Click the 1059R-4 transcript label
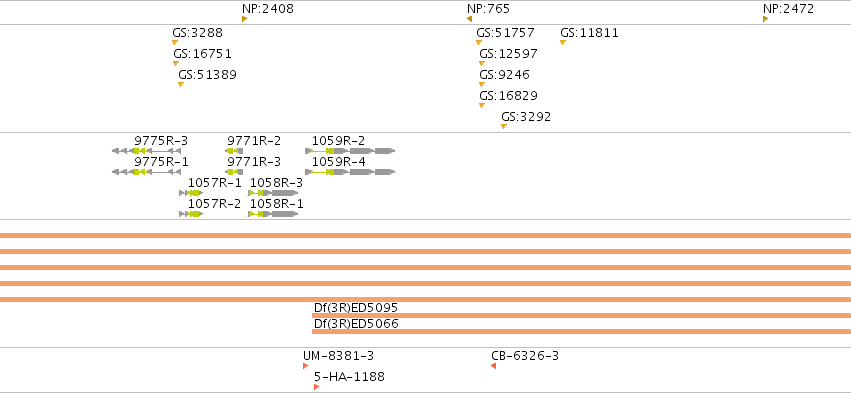This screenshot has width=851, height=393. tap(339, 162)
